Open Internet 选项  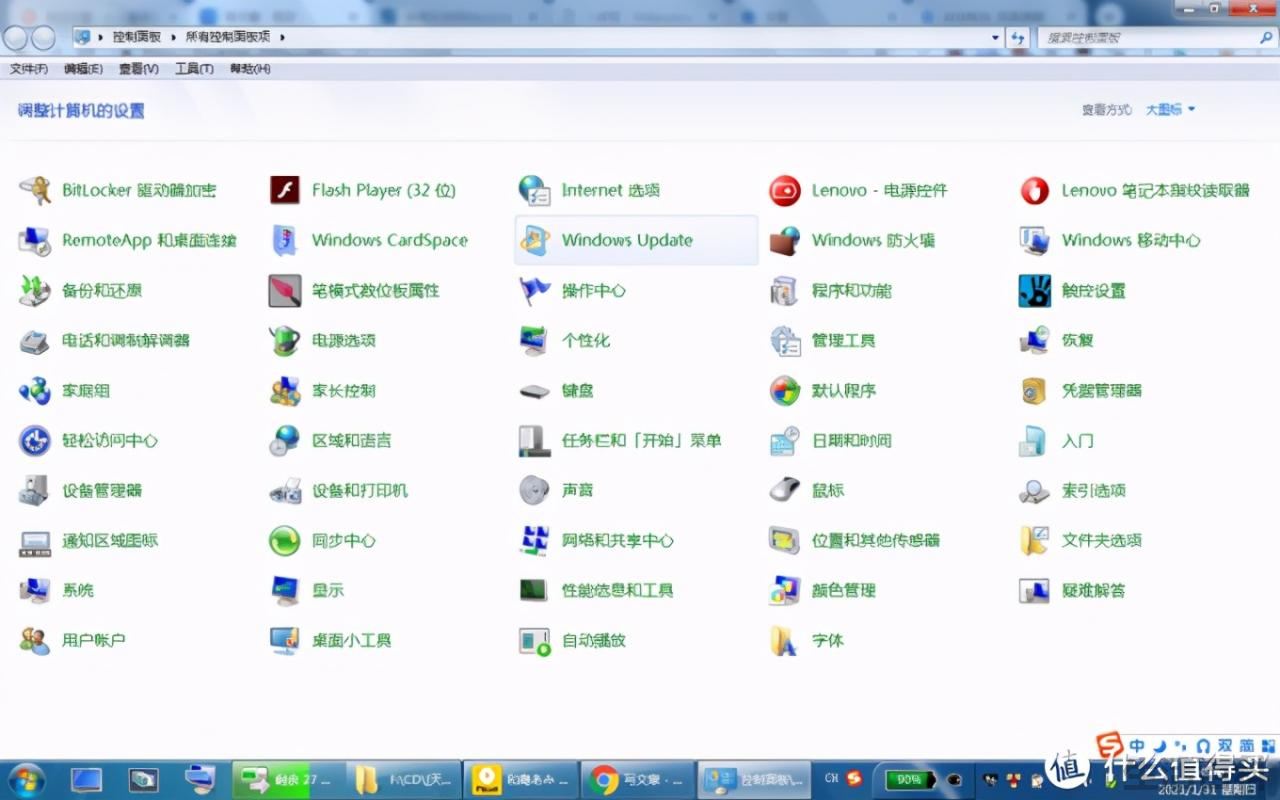pos(590,190)
